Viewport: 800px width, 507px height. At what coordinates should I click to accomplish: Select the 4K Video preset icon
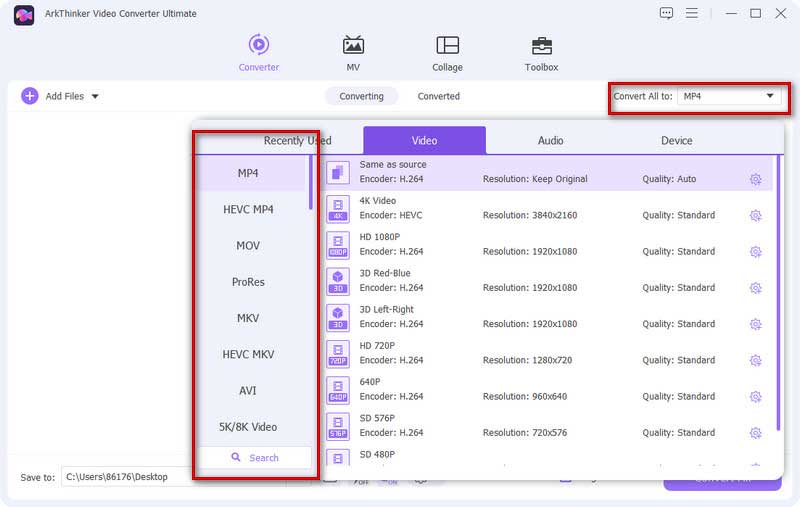[338, 209]
